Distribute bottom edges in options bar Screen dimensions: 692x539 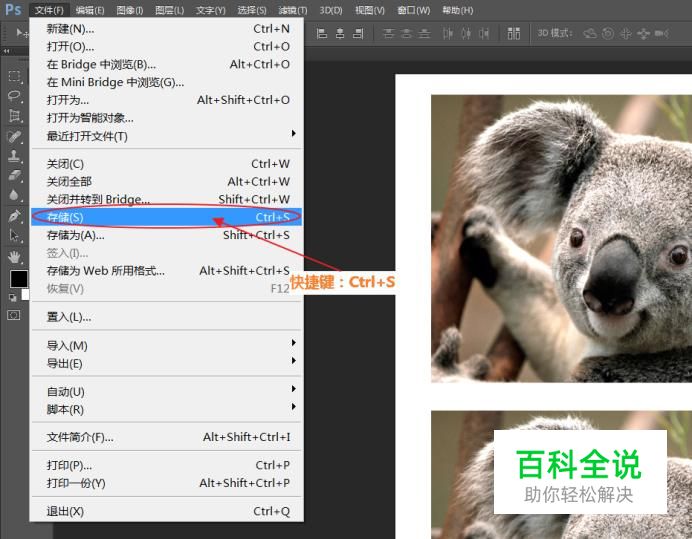click(x=424, y=33)
